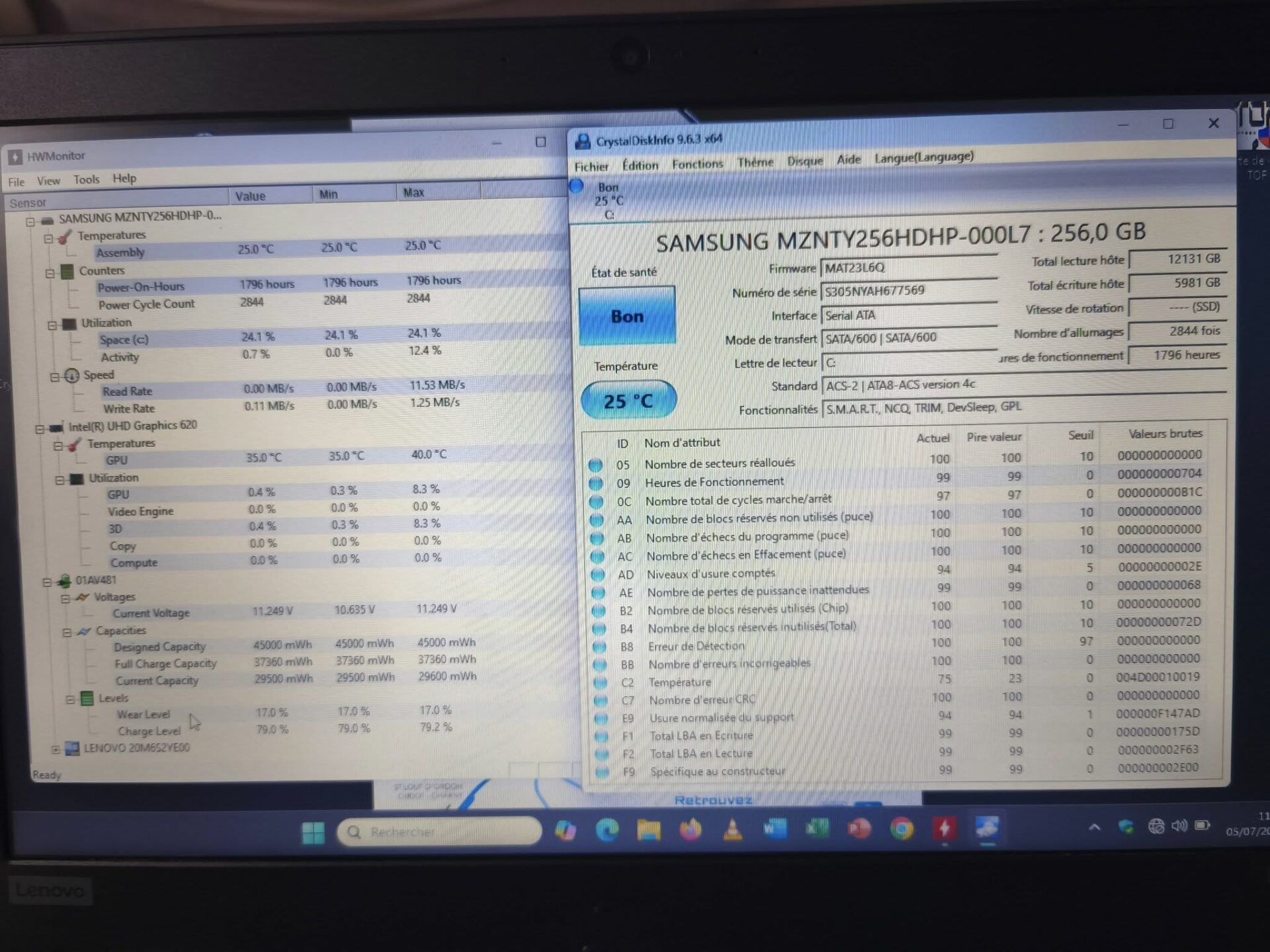The image size is (1270, 952).
Task: Select the blue disk status circle for drive C:
Action: pyautogui.click(x=576, y=186)
